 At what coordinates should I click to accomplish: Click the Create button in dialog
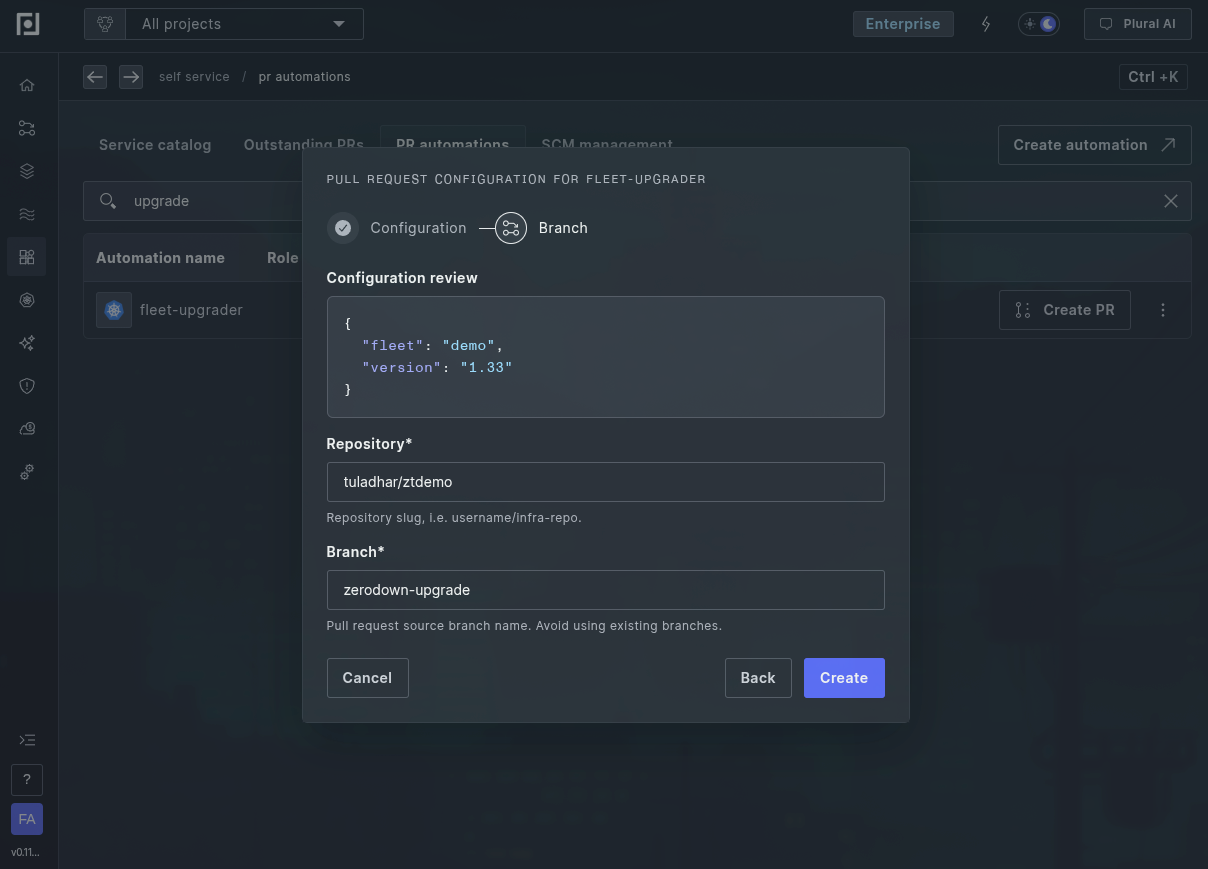(x=843, y=678)
